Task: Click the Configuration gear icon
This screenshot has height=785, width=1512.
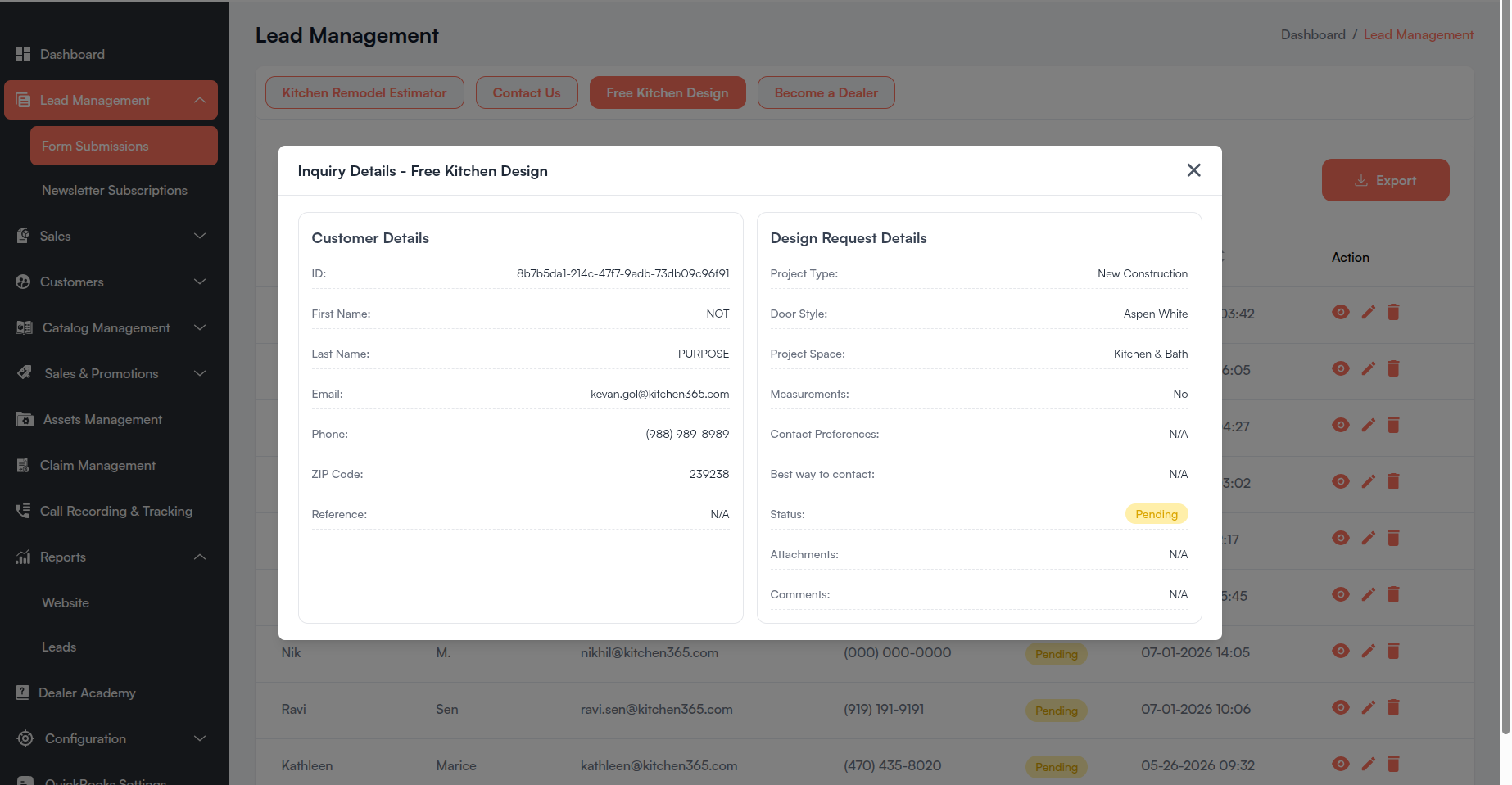Action: click(x=25, y=738)
